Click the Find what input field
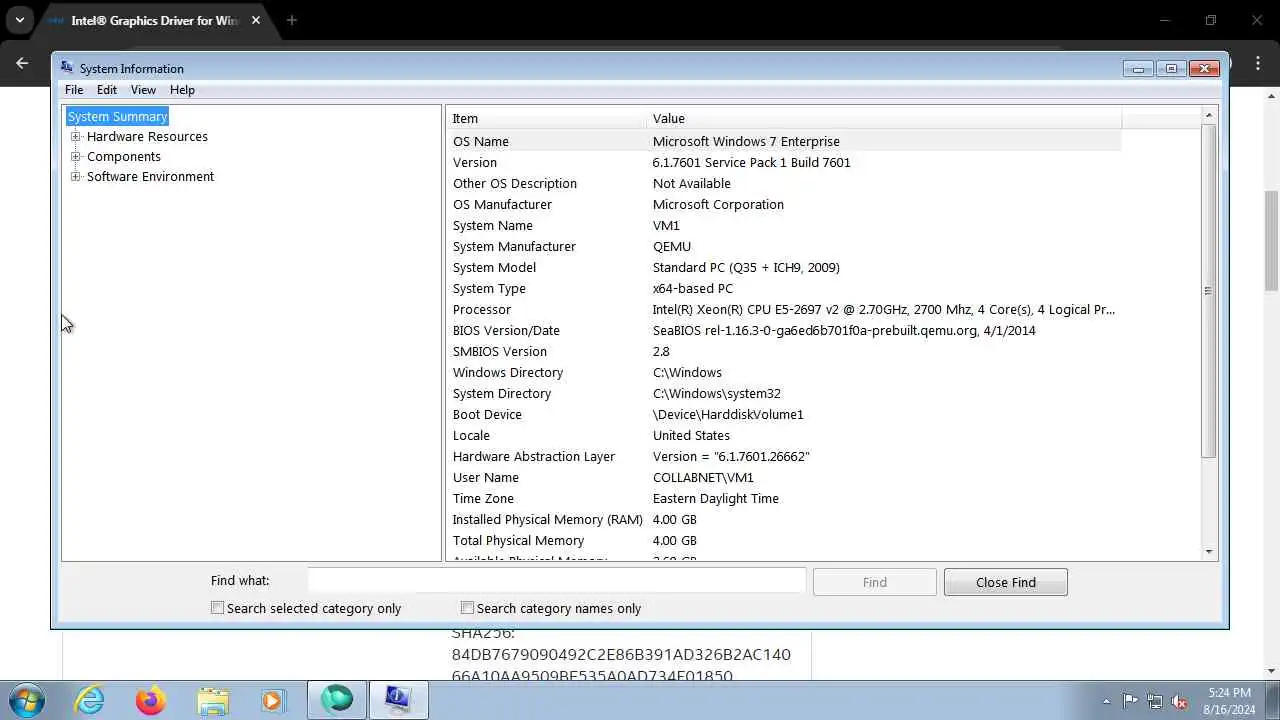 coord(556,580)
